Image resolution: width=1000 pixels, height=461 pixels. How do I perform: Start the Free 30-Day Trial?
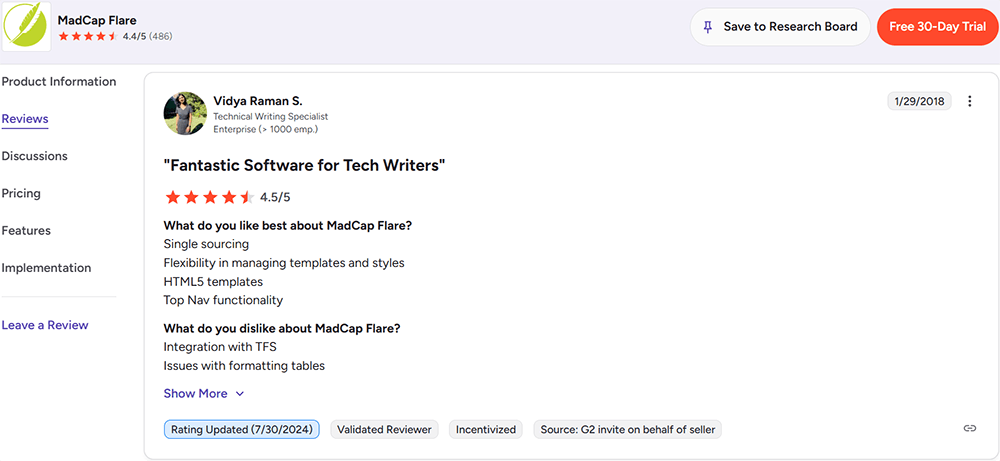coord(938,27)
